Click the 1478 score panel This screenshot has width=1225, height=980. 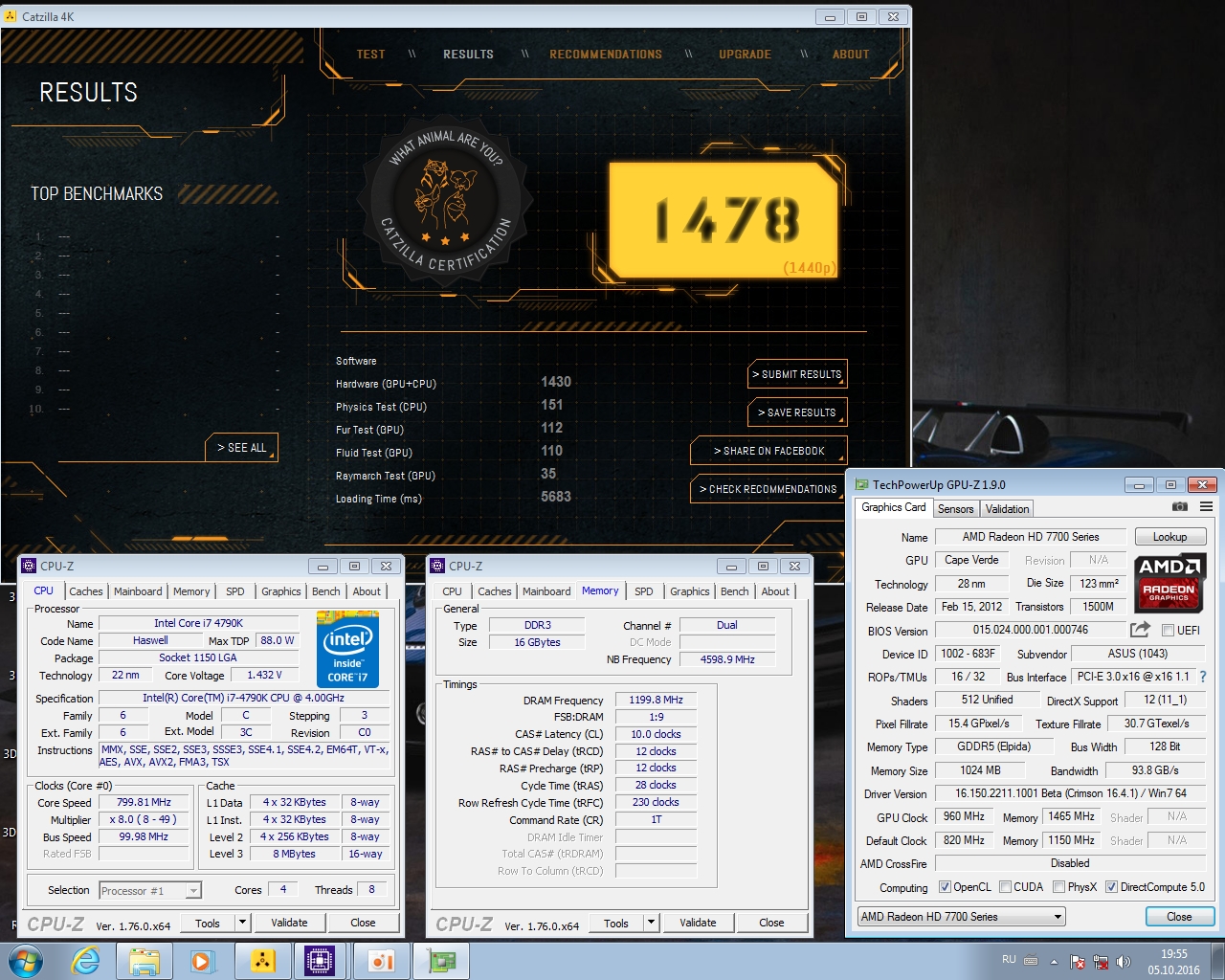(724, 220)
